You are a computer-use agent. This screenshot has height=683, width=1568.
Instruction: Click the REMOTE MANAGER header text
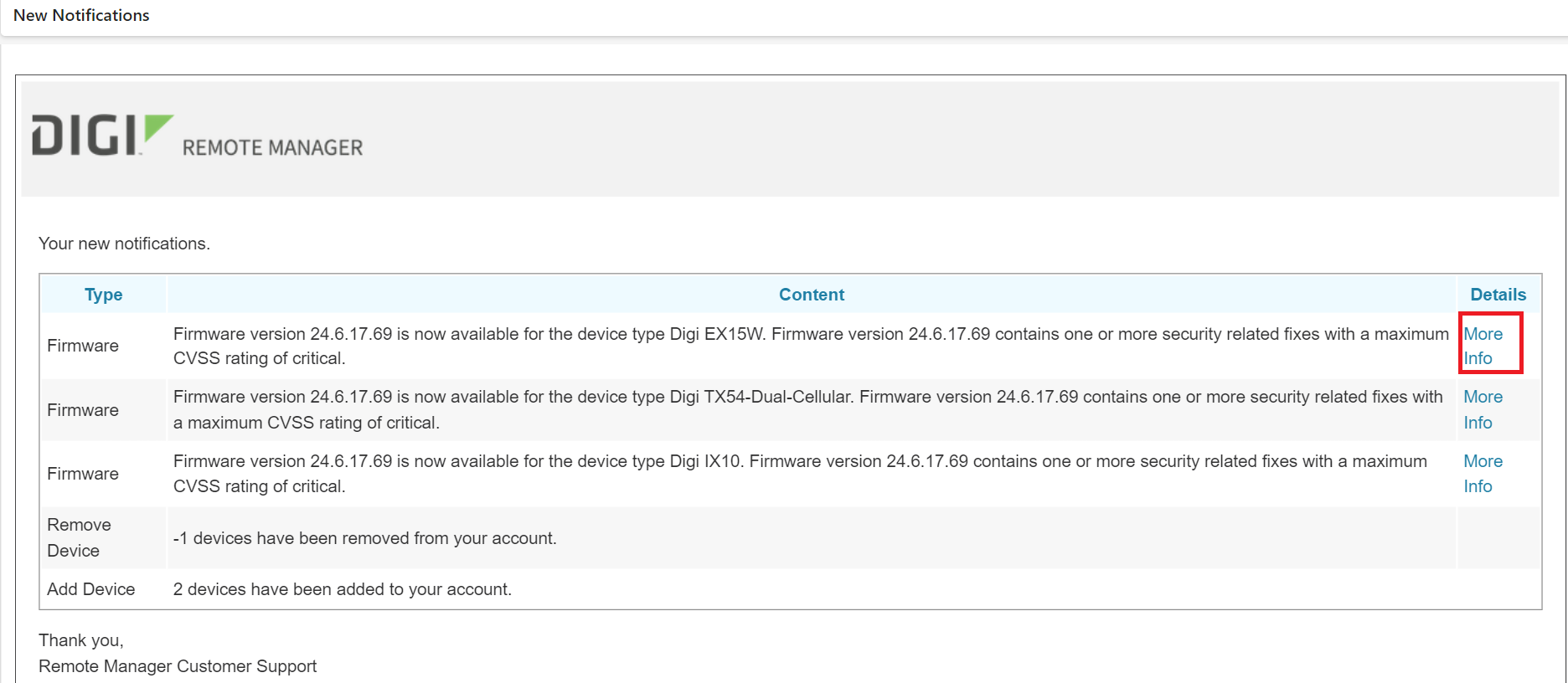pos(273,148)
